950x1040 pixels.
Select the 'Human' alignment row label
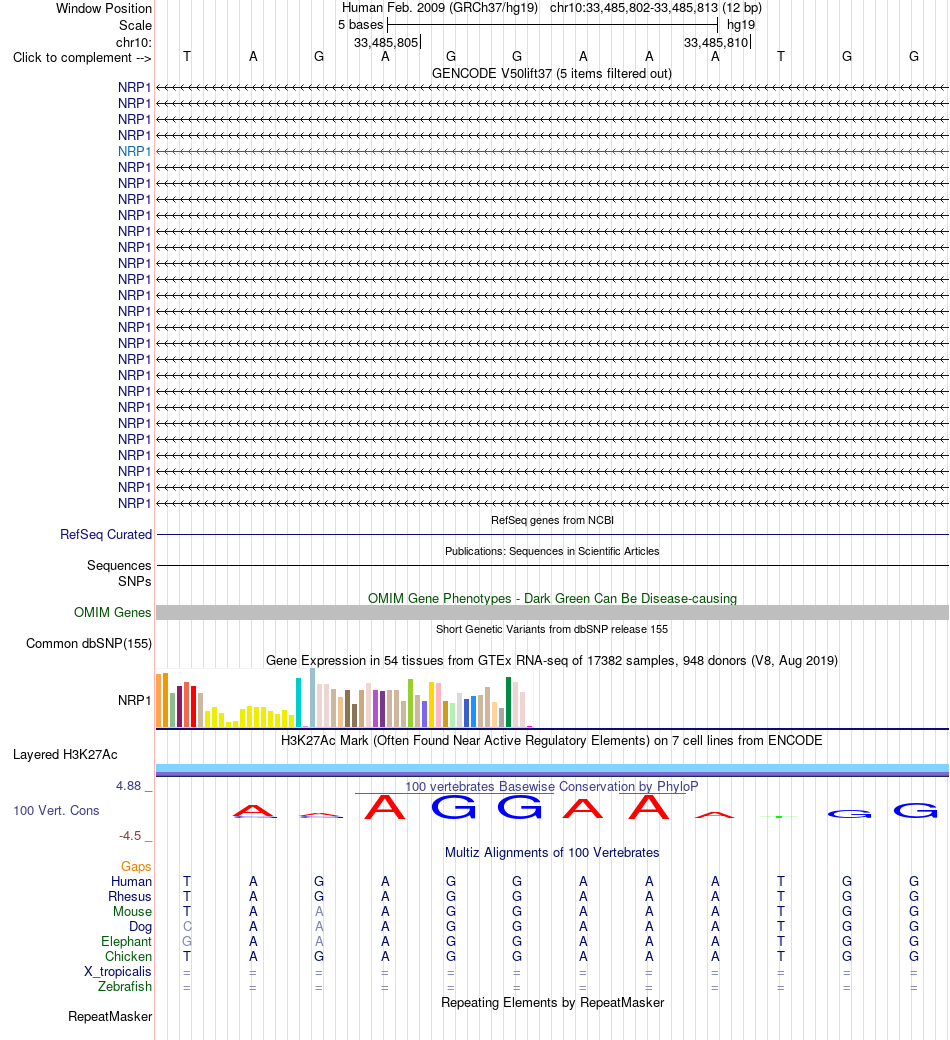(x=131, y=881)
